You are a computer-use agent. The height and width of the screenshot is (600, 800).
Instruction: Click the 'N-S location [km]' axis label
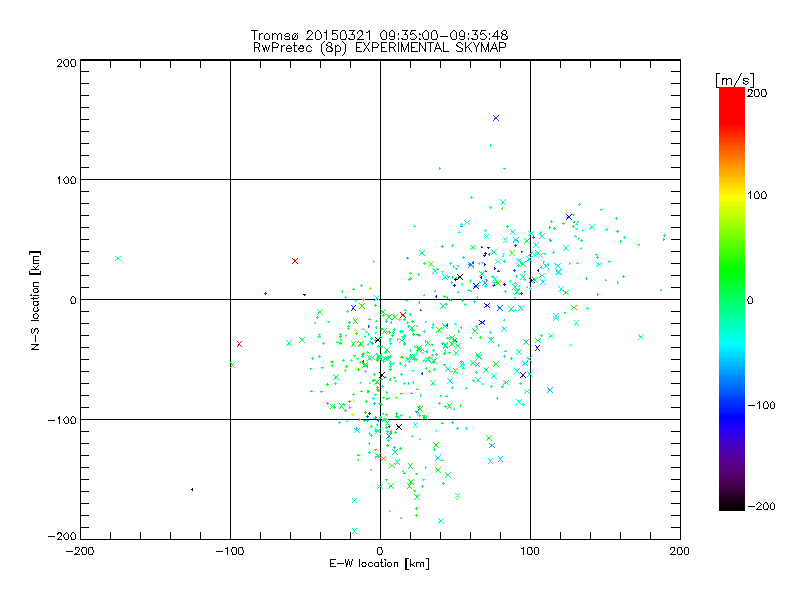tap(35, 300)
